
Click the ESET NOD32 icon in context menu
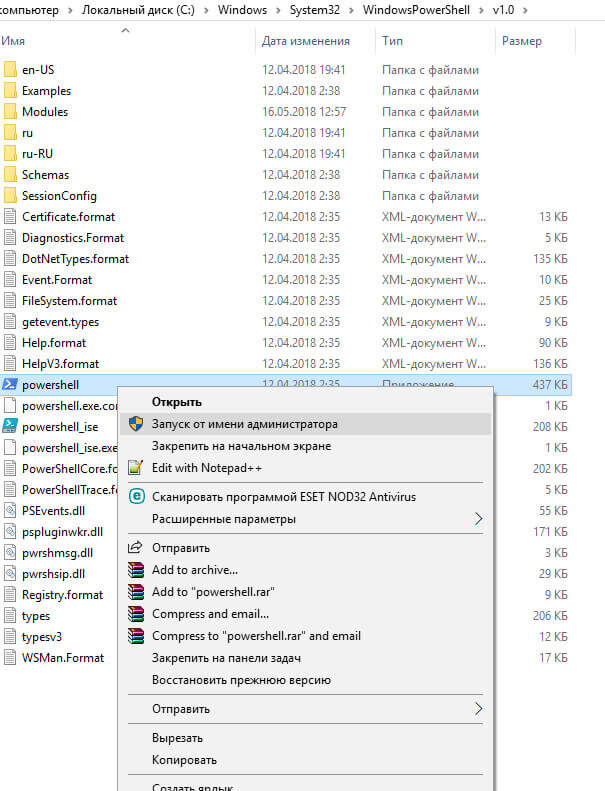point(136,496)
